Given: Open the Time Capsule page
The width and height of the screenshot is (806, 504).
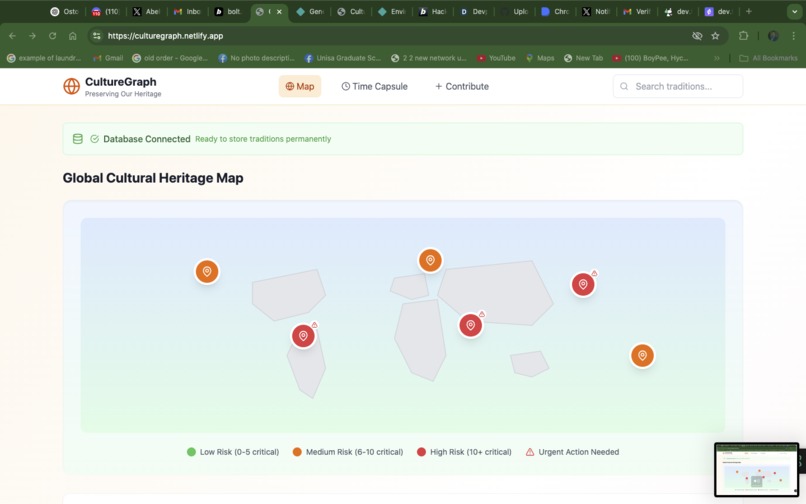Looking at the screenshot, I should [x=375, y=86].
